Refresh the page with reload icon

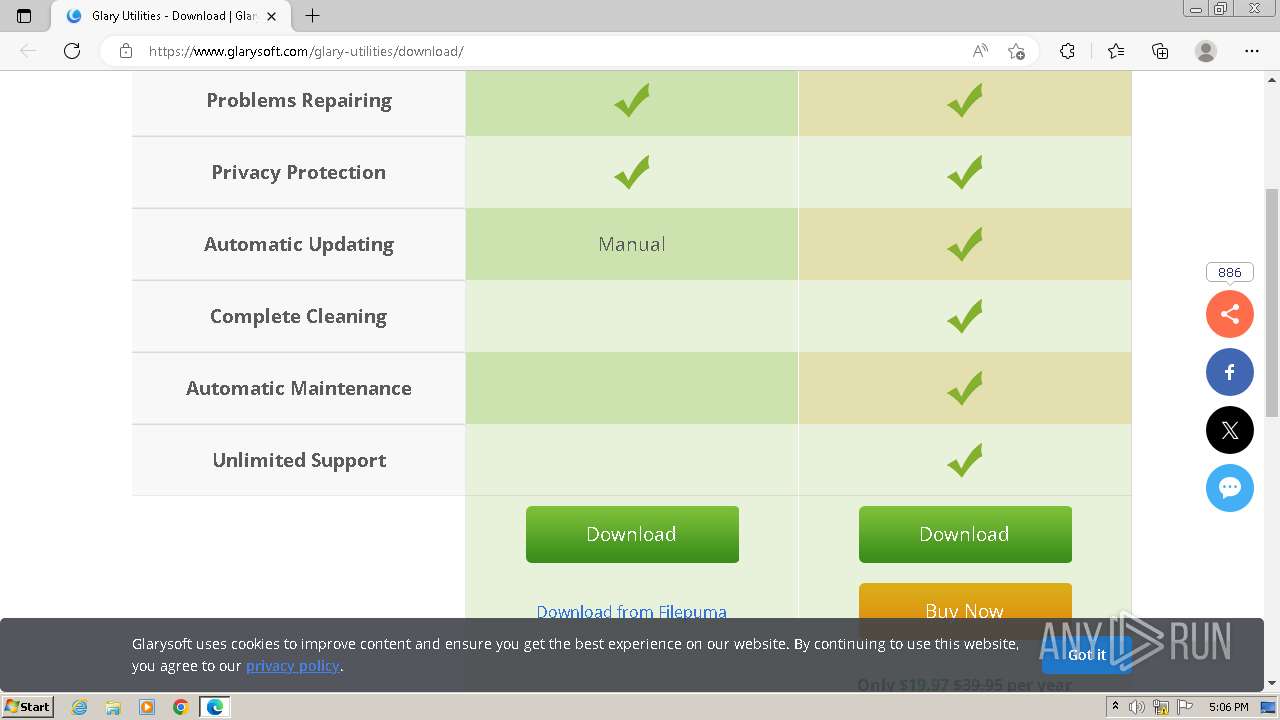point(72,51)
